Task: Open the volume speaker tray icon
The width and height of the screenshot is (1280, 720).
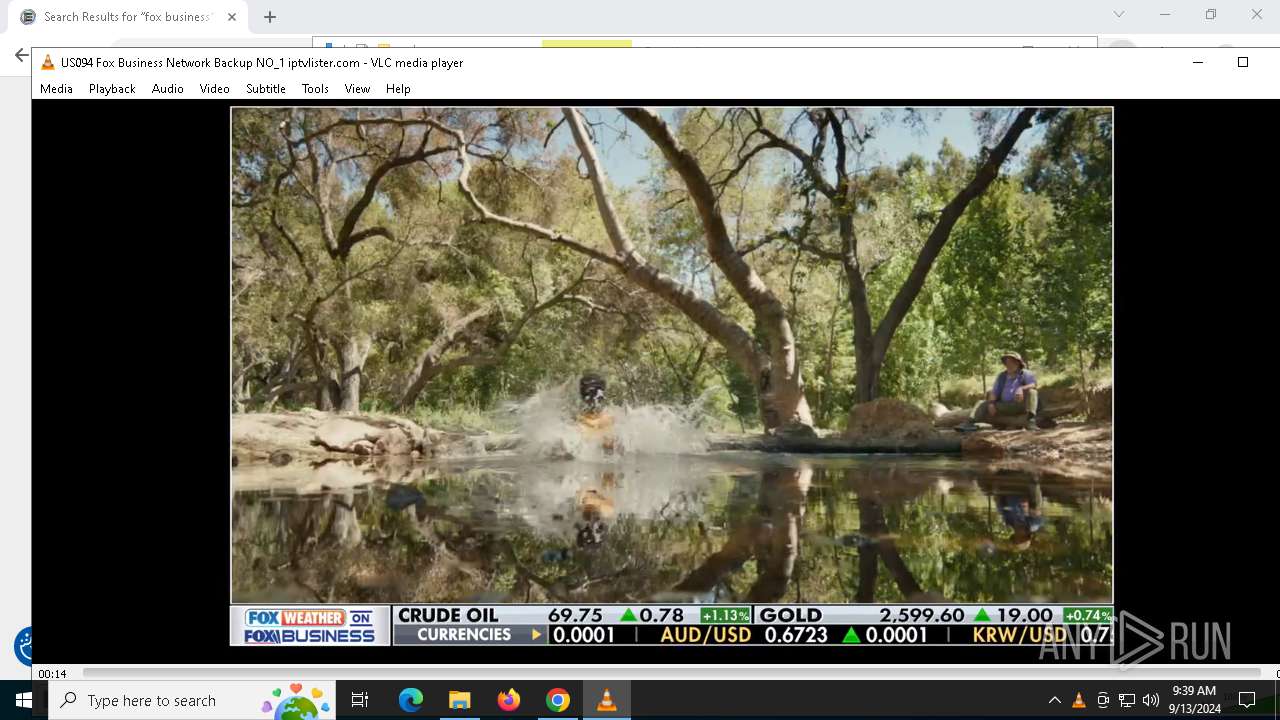Action: 1151,700
